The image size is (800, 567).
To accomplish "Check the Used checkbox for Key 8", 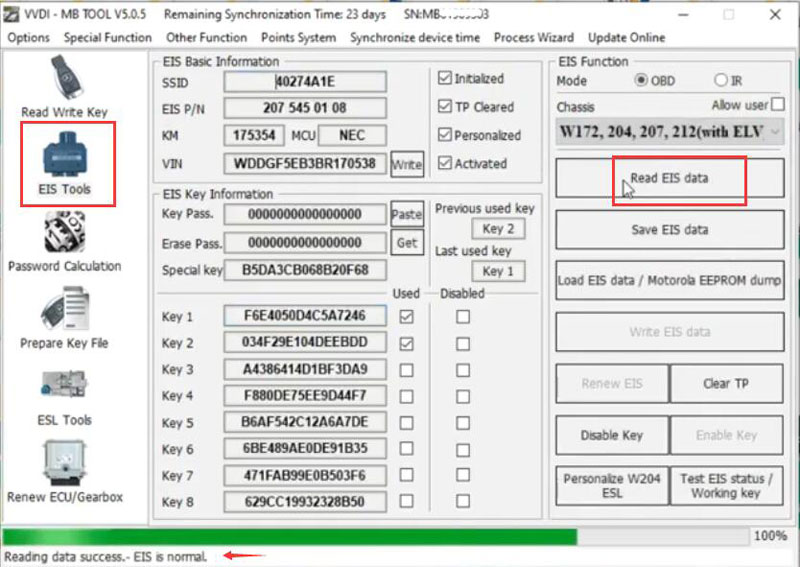I will [407, 501].
